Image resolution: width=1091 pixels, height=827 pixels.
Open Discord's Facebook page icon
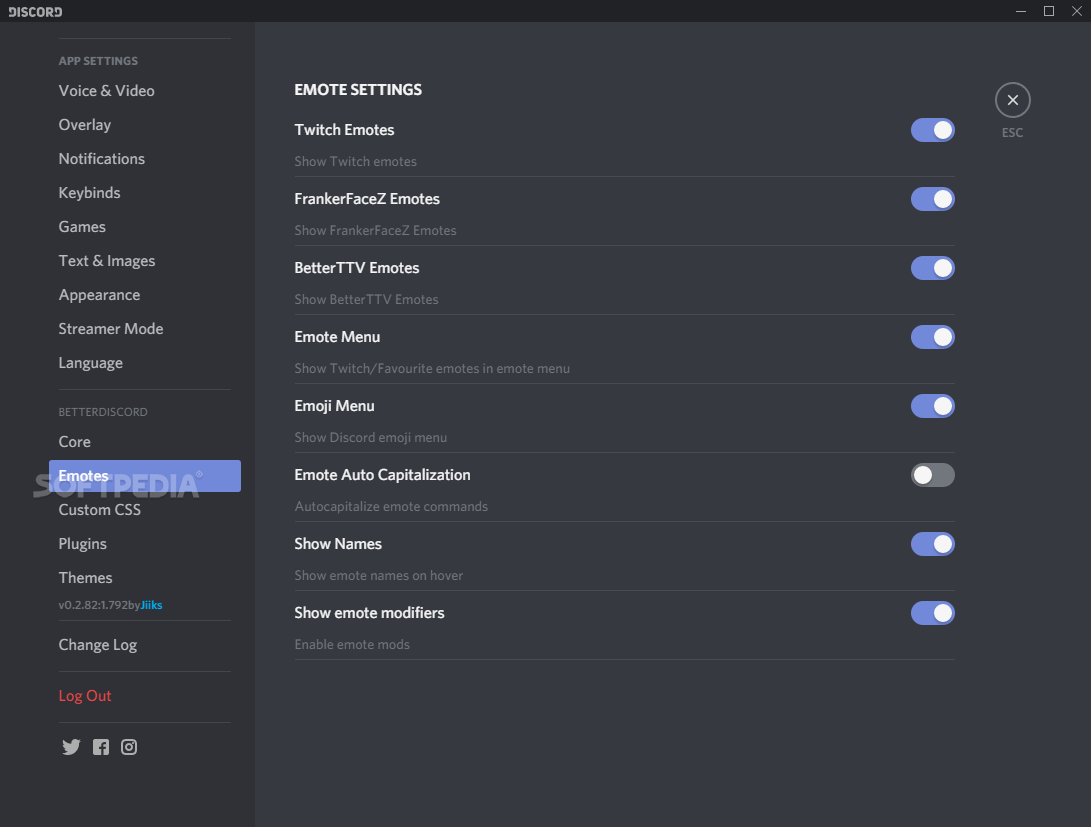pos(101,747)
